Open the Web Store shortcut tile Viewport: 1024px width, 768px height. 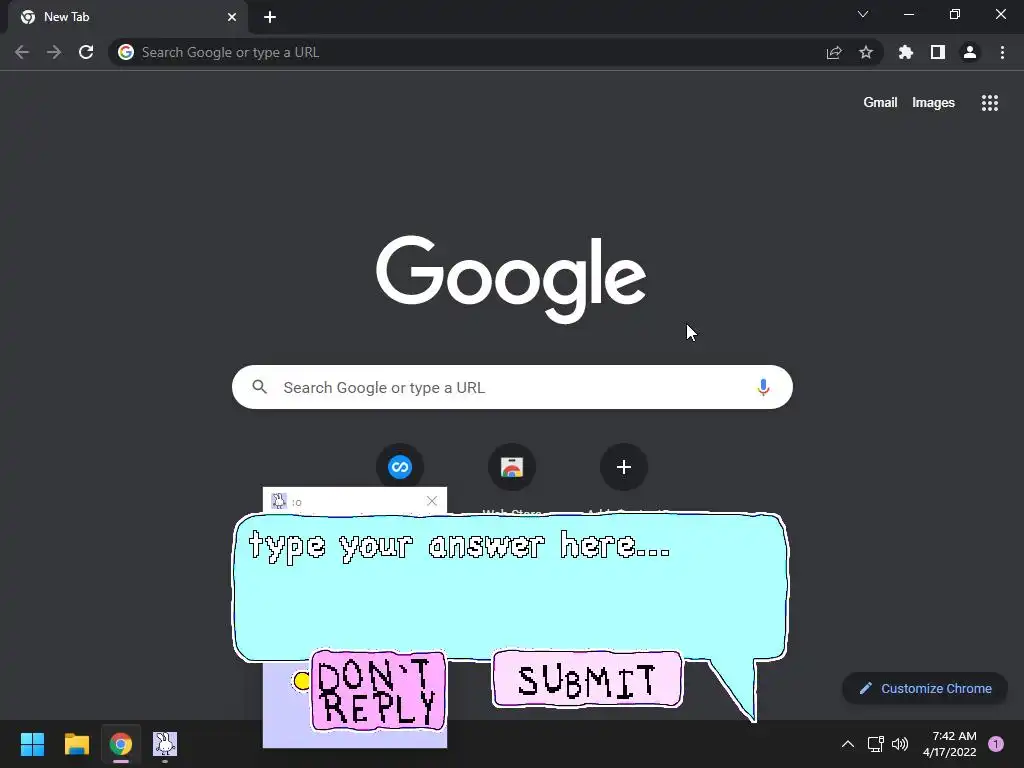pos(512,467)
